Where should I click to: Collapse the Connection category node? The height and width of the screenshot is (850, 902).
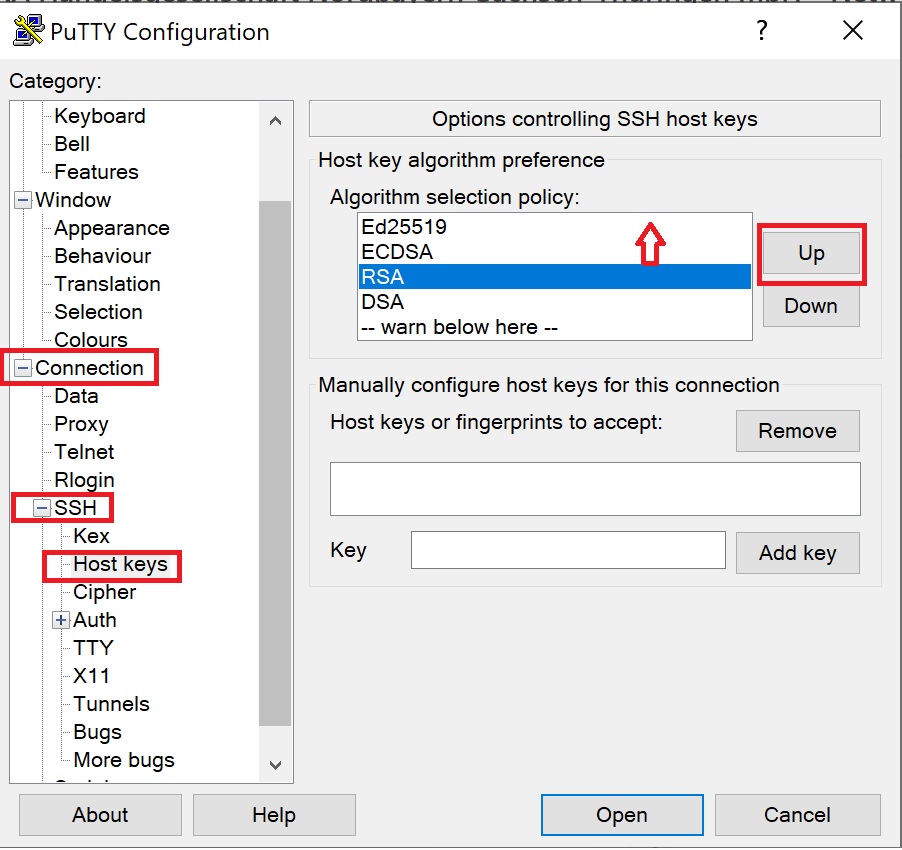click(23, 368)
